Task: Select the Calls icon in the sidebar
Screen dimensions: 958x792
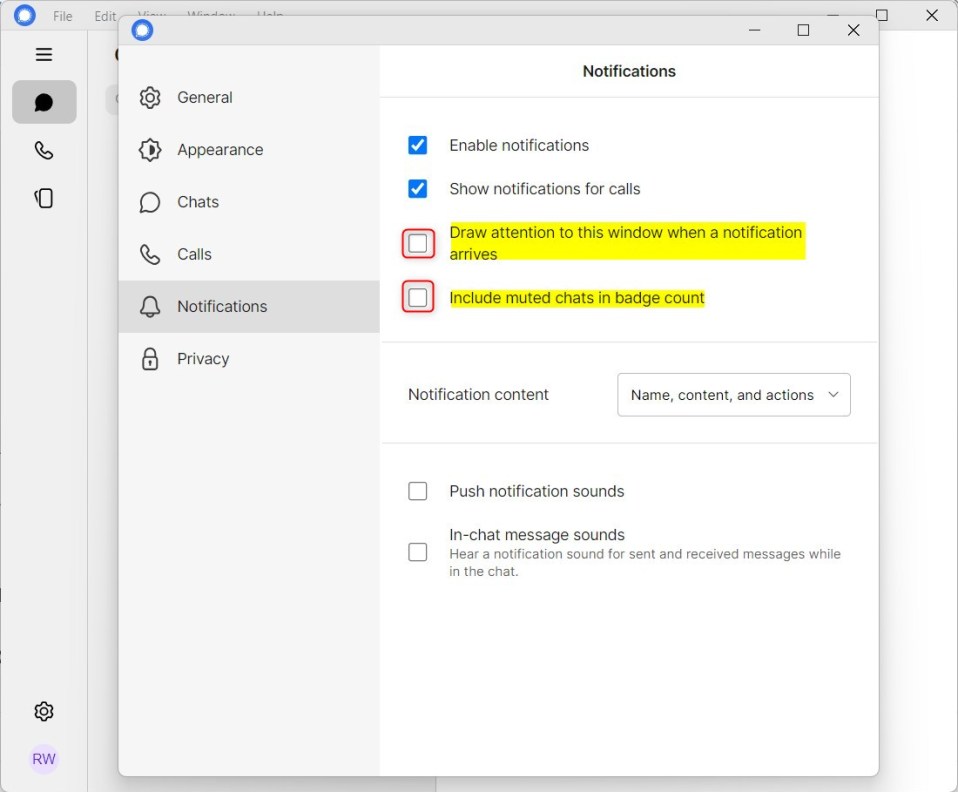Action: point(43,150)
